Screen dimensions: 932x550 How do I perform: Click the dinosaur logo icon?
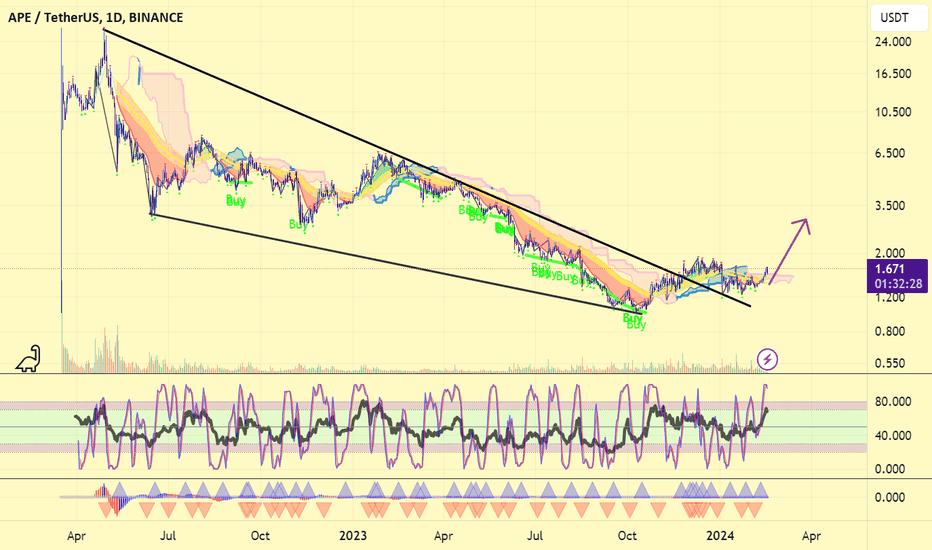[x=28, y=359]
